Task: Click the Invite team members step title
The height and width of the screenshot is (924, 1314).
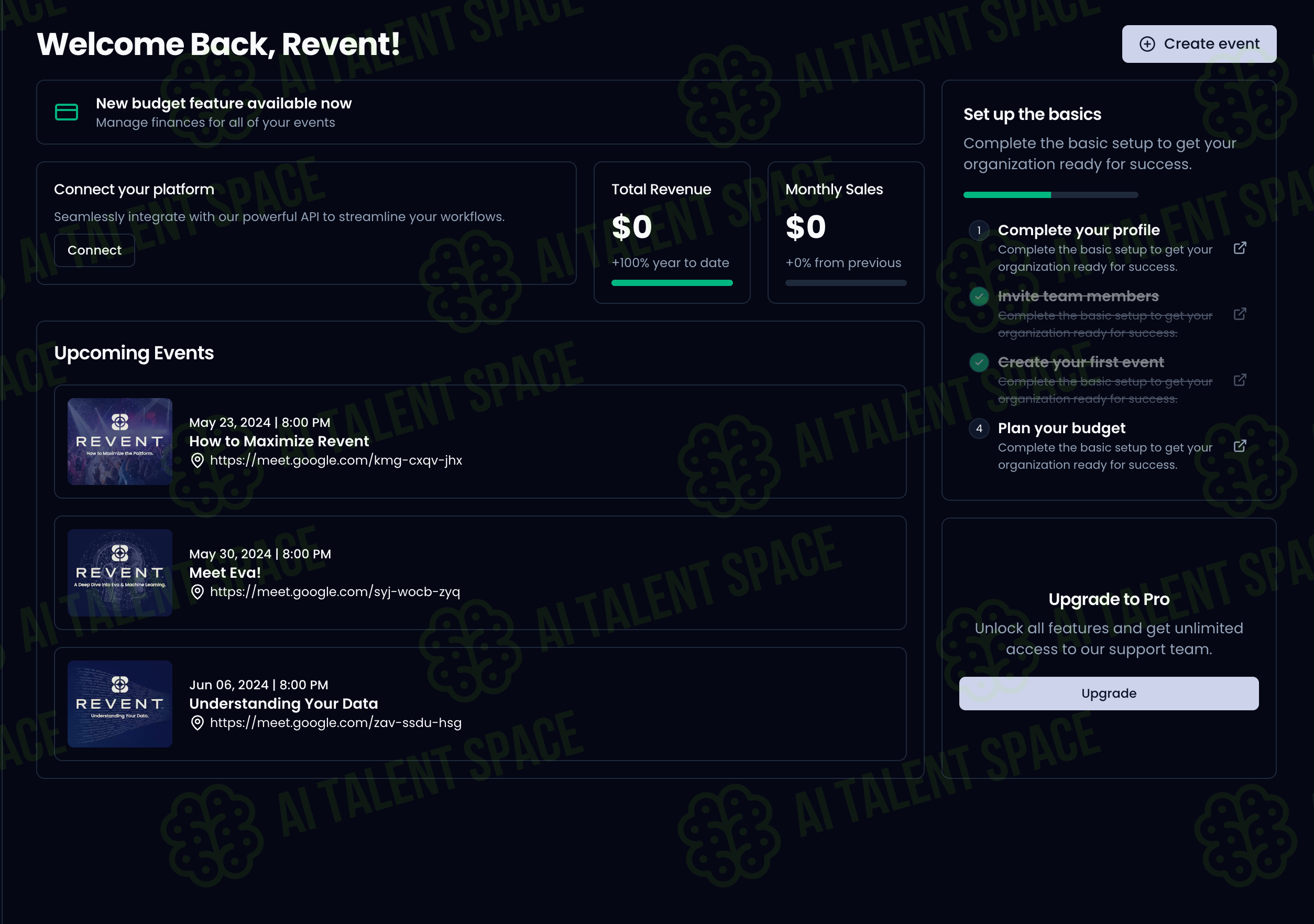Action: coord(1078,296)
